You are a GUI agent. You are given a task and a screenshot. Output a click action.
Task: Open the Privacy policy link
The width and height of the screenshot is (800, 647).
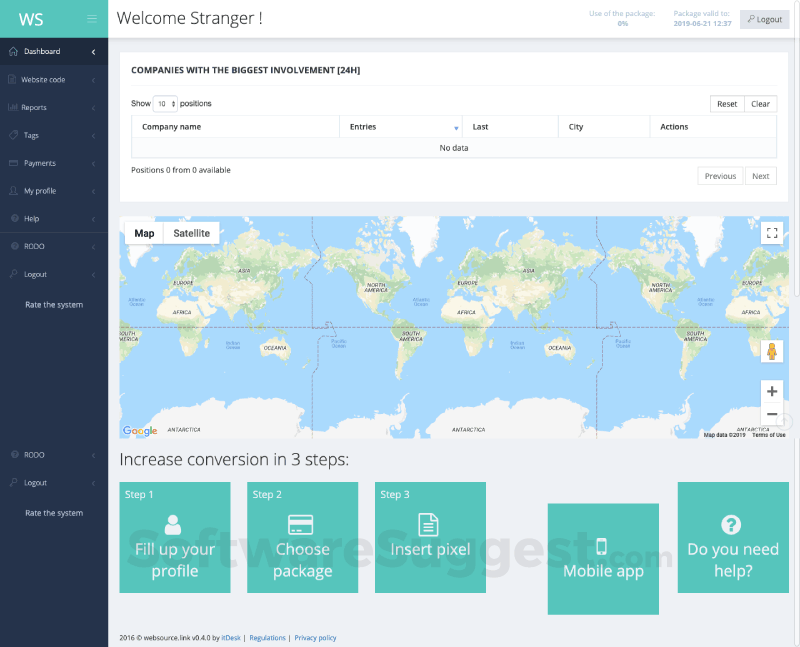click(314, 637)
